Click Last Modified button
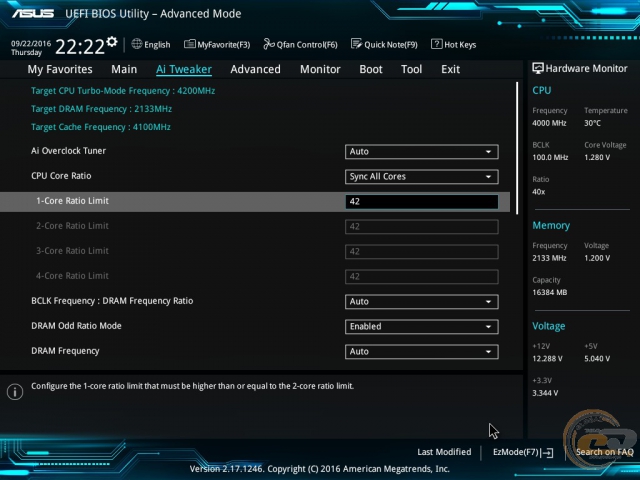Image resolution: width=640 pixels, height=480 pixels. point(444,452)
